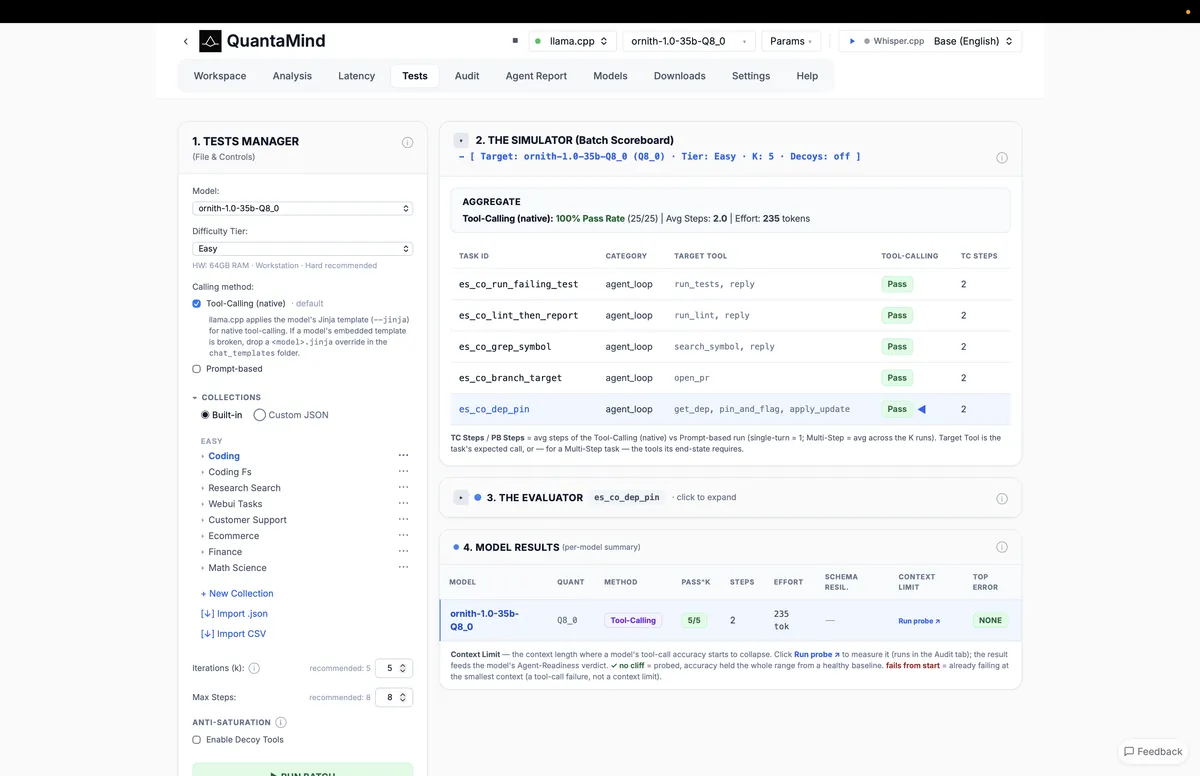
Task: Click the Model Results info icon
Action: coord(1002,547)
